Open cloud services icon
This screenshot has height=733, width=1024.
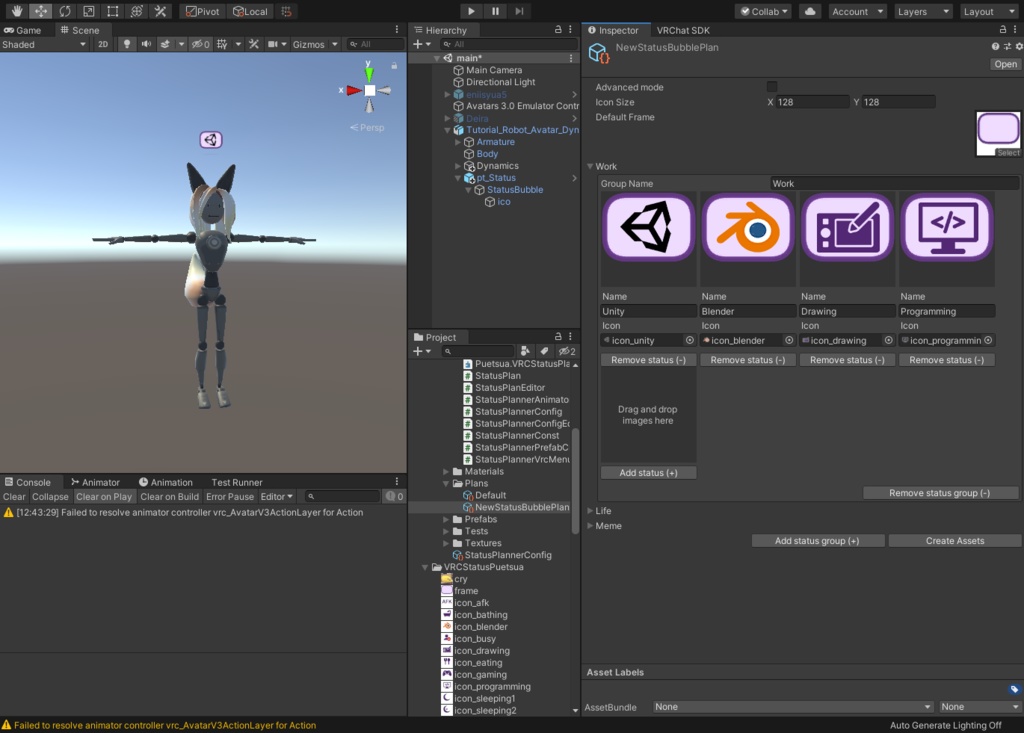point(810,11)
